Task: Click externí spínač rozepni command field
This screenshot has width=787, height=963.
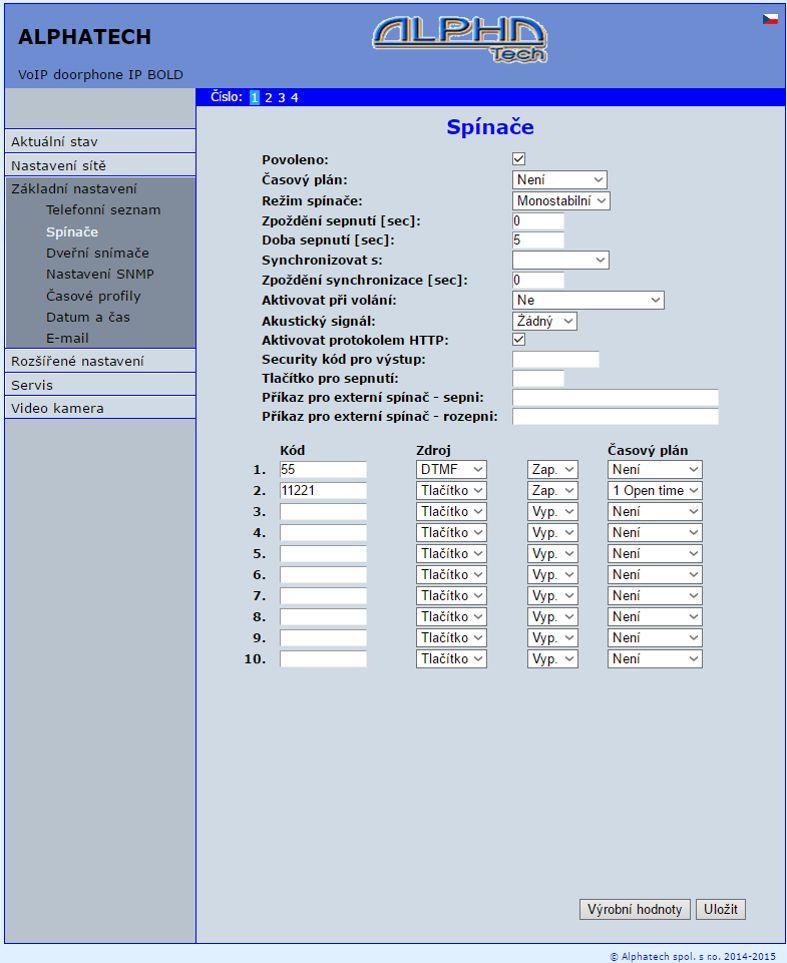Action: click(x=616, y=417)
